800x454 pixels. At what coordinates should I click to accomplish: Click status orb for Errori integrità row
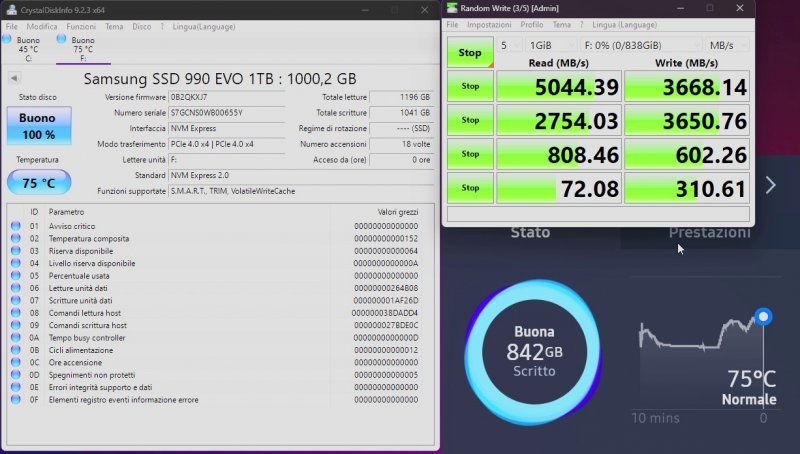[16, 387]
